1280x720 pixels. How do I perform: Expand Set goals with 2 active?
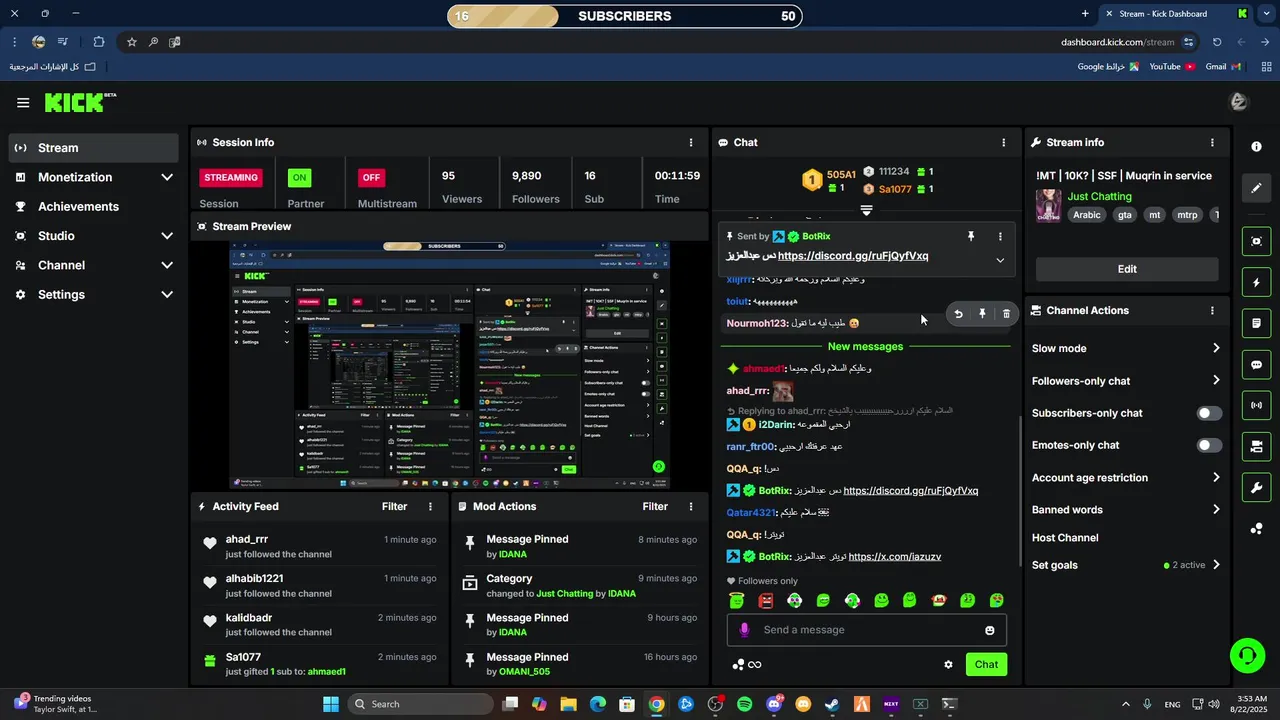[1127, 565]
